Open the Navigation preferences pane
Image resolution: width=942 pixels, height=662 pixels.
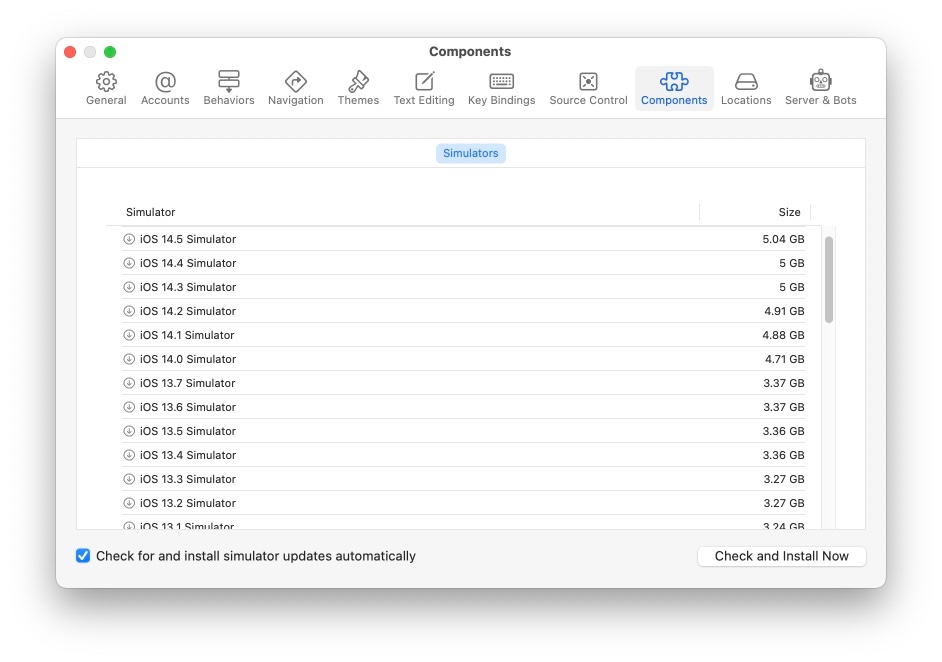pos(295,88)
